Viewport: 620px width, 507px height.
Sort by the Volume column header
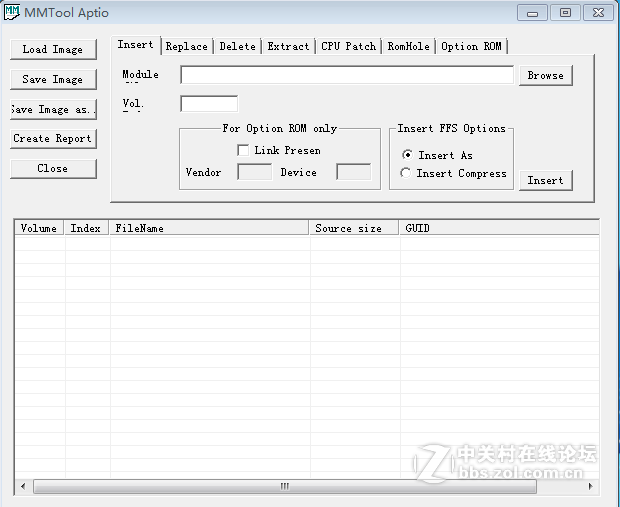(x=39, y=228)
